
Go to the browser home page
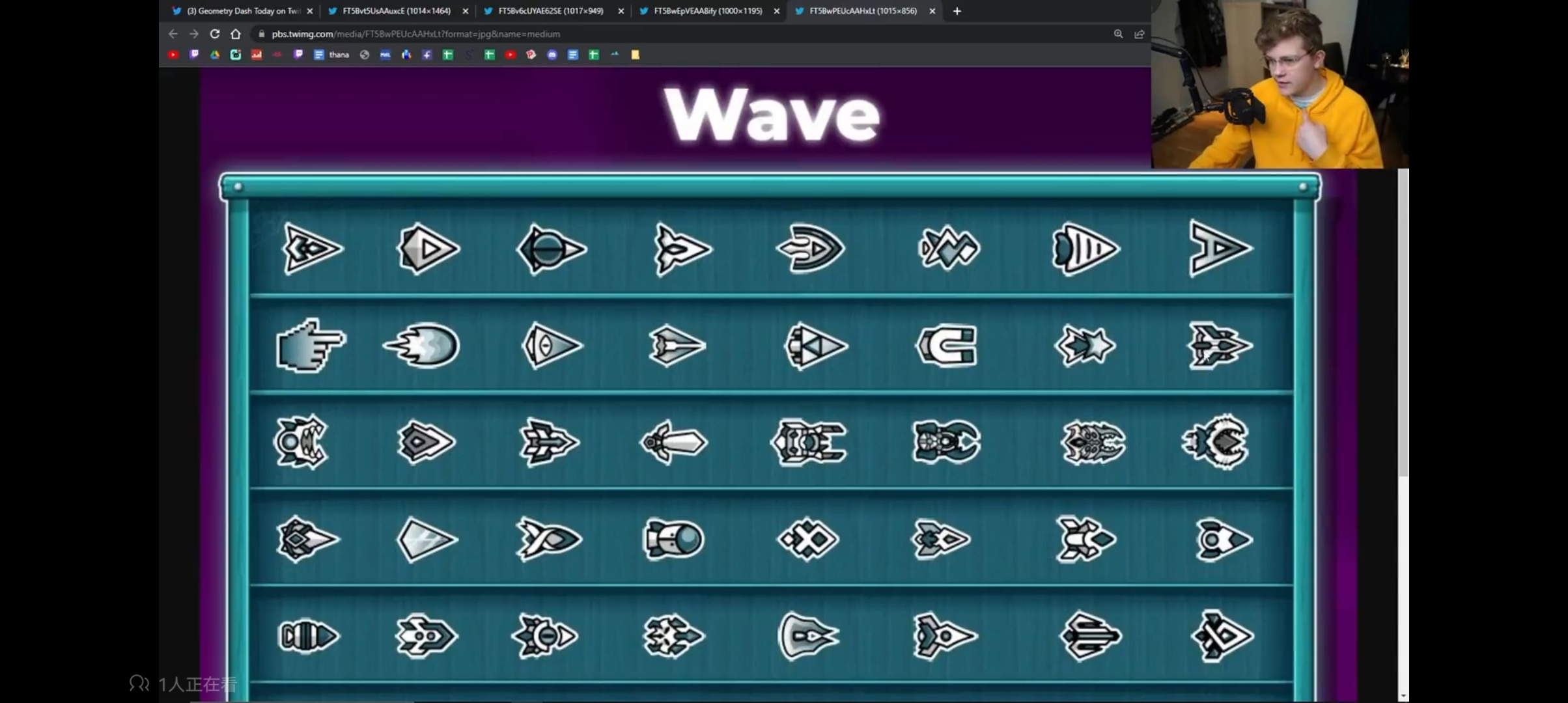point(236,34)
